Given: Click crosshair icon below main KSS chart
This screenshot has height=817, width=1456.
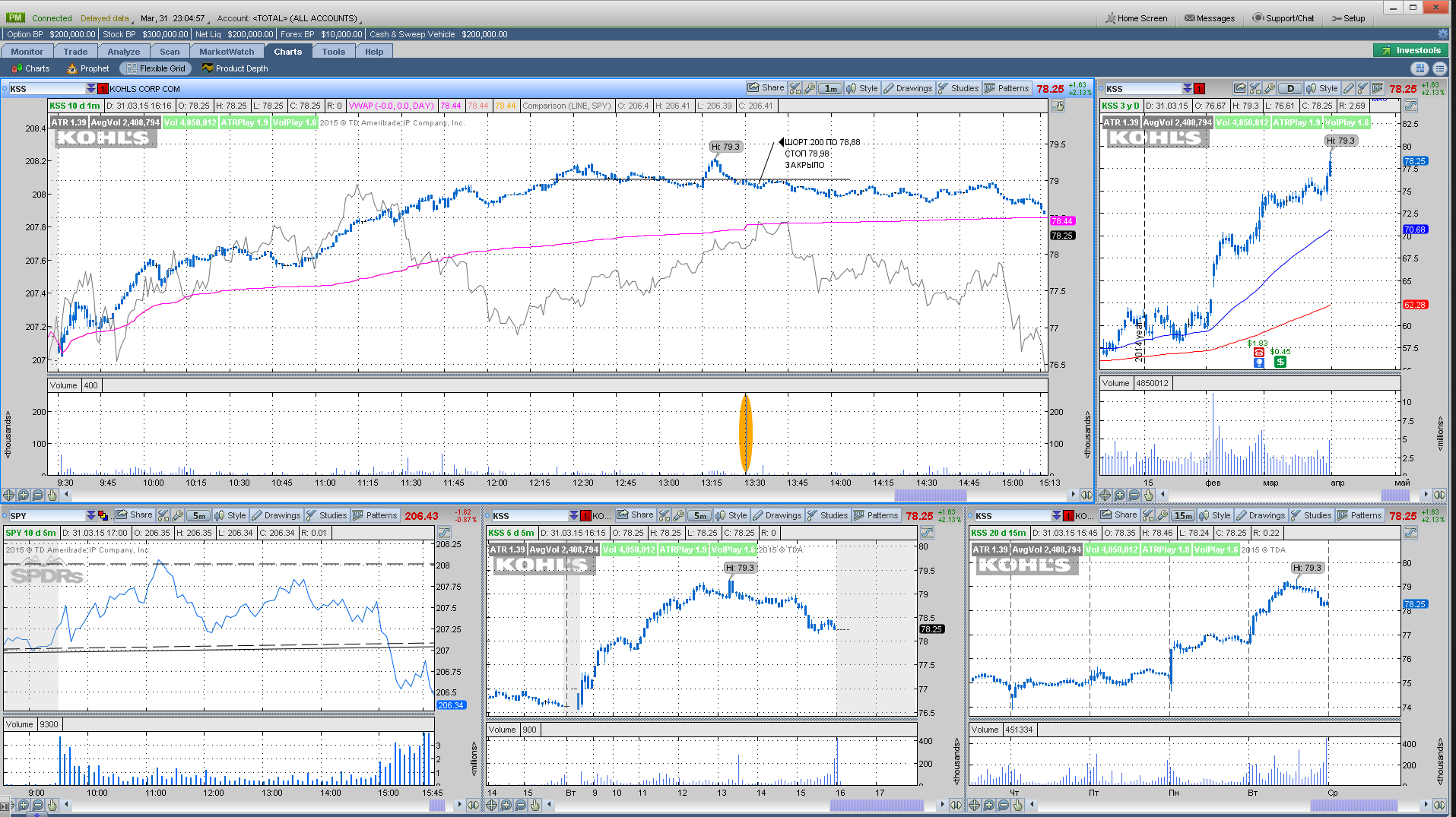Looking at the screenshot, I should (x=8, y=495).
